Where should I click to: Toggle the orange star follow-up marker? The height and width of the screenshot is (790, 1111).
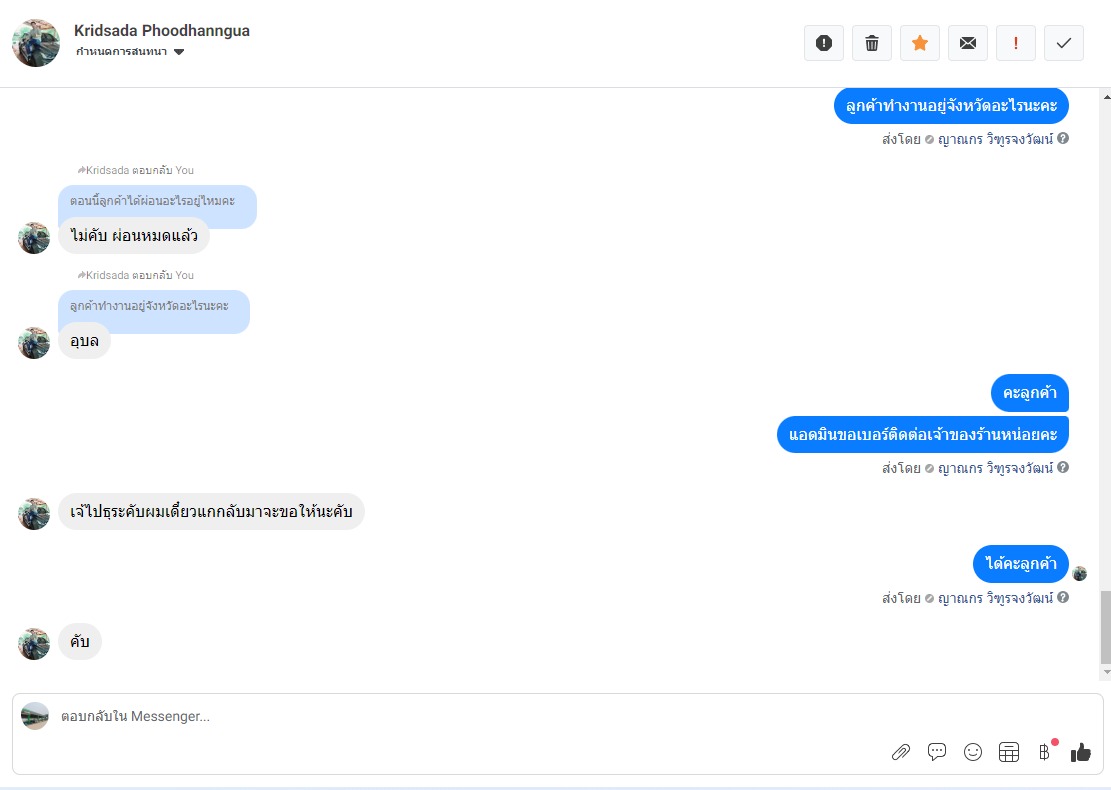[x=920, y=43]
